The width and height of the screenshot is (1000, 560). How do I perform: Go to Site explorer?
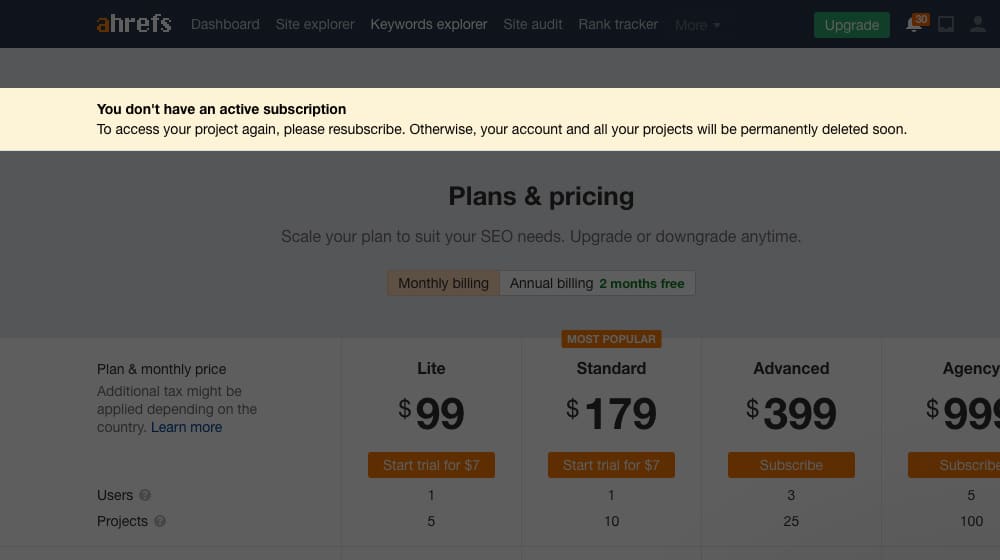[315, 24]
